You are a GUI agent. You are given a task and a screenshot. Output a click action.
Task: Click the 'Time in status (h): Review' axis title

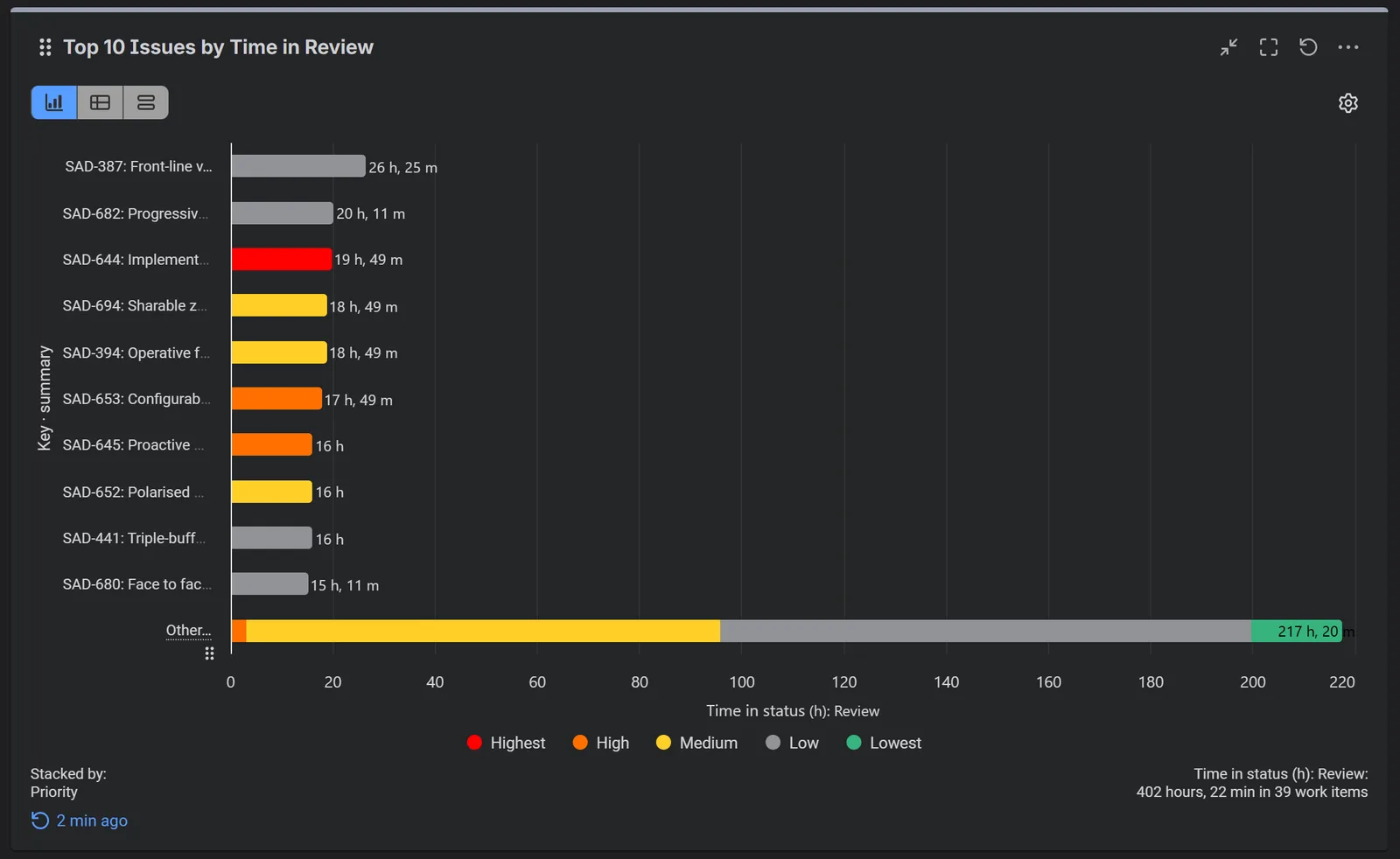tap(793, 711)
